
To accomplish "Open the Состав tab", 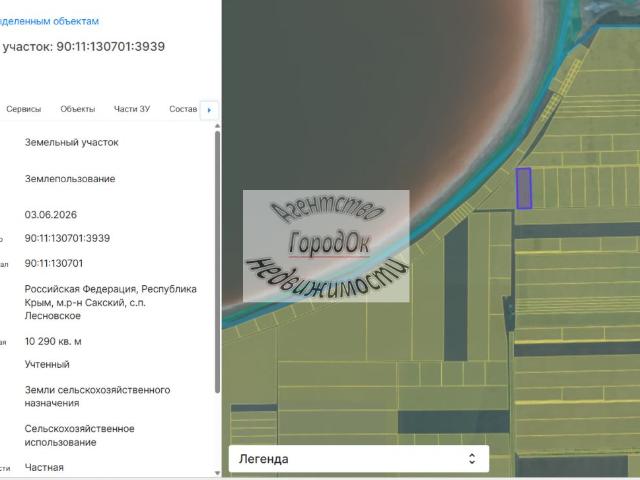I will (183, 109).
